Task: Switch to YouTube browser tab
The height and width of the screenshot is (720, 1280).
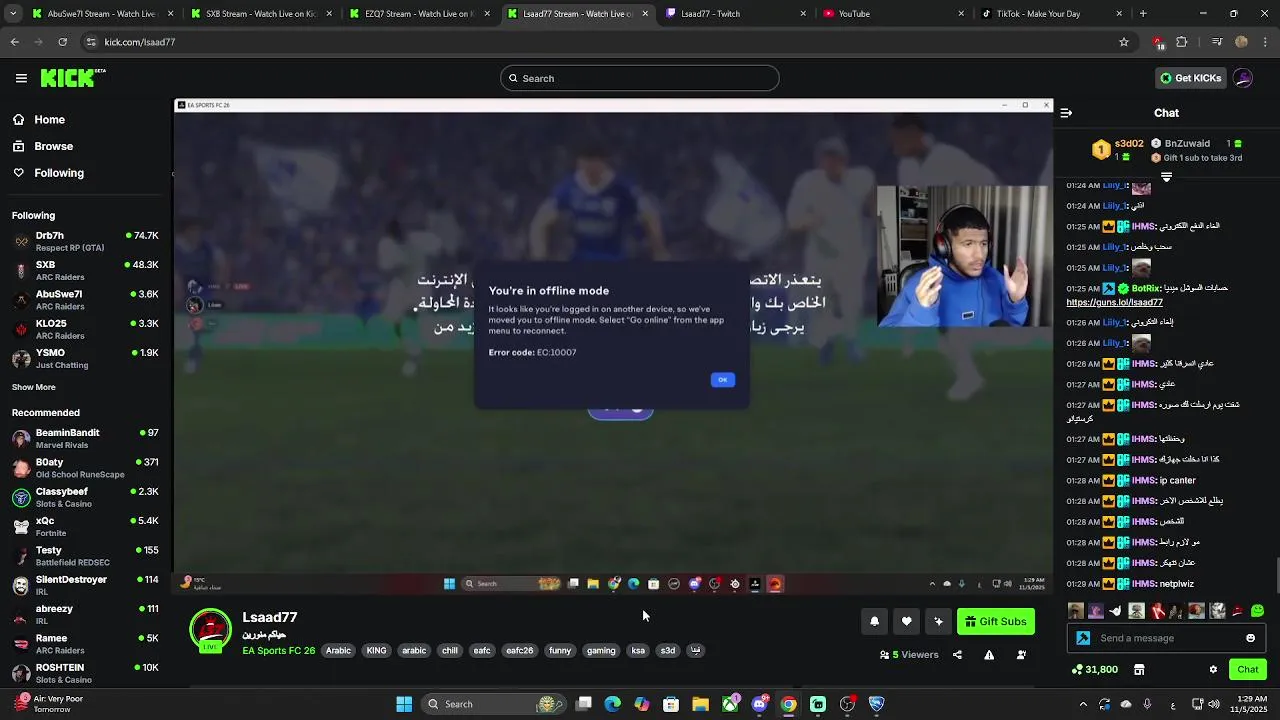Action: [x=892, y=14]
